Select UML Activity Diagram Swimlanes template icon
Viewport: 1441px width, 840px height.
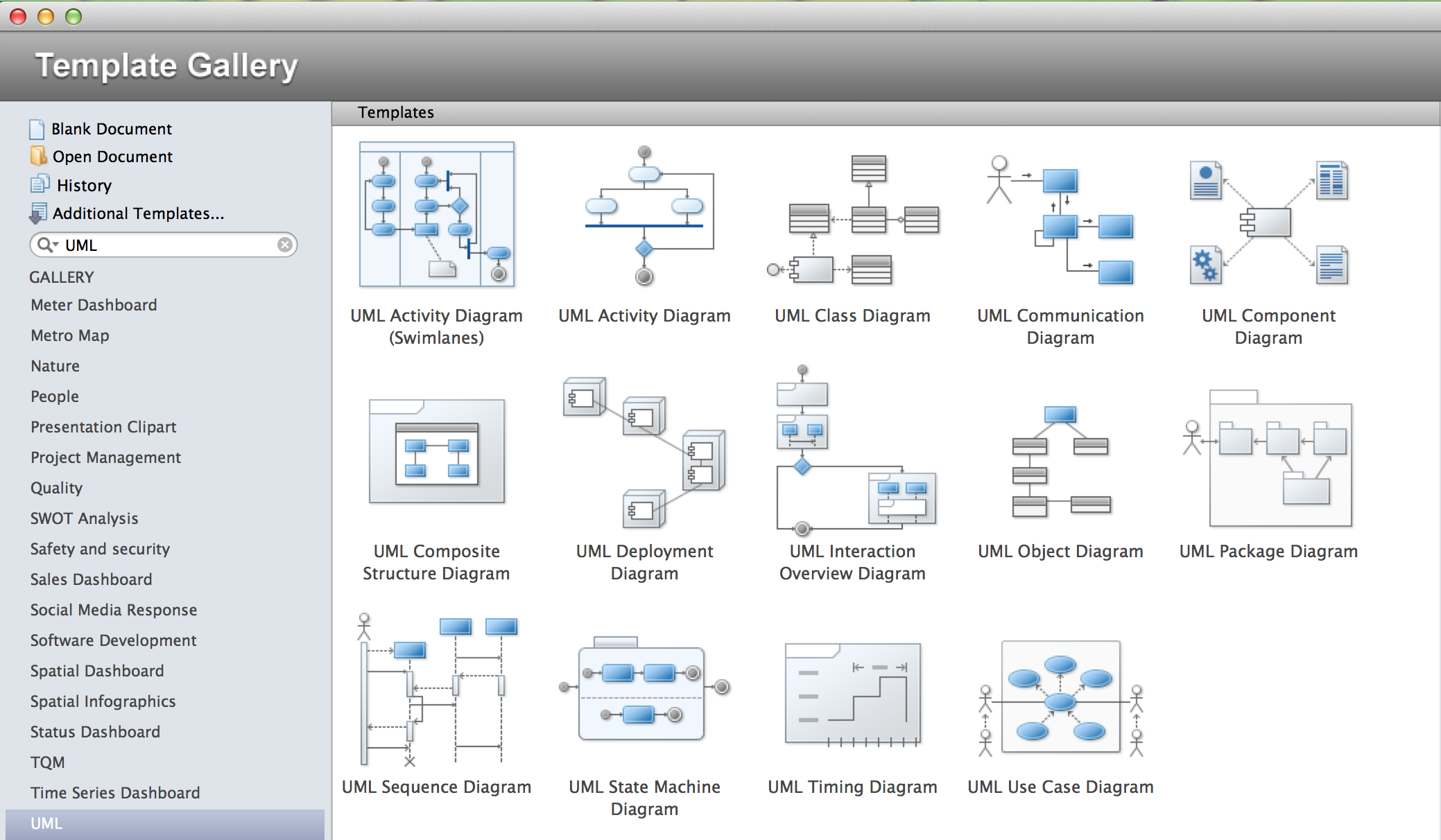pos(436,215)
